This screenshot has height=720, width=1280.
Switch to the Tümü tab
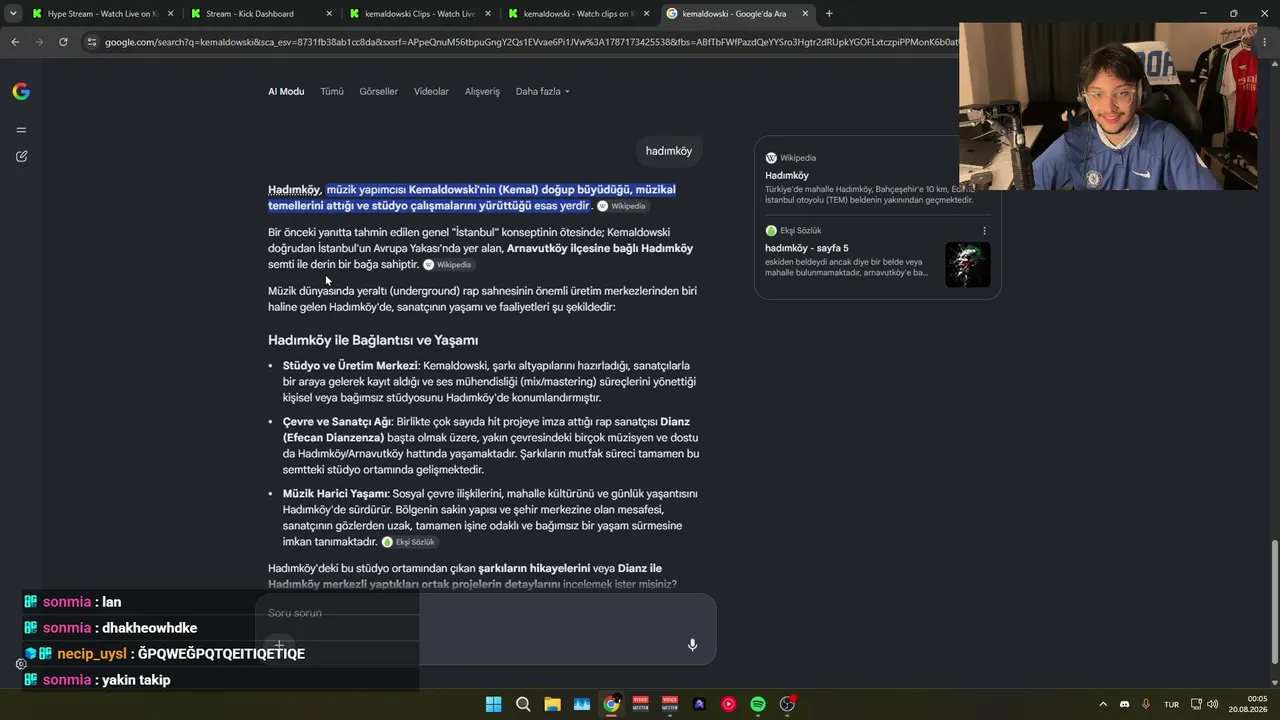(332, 92)
